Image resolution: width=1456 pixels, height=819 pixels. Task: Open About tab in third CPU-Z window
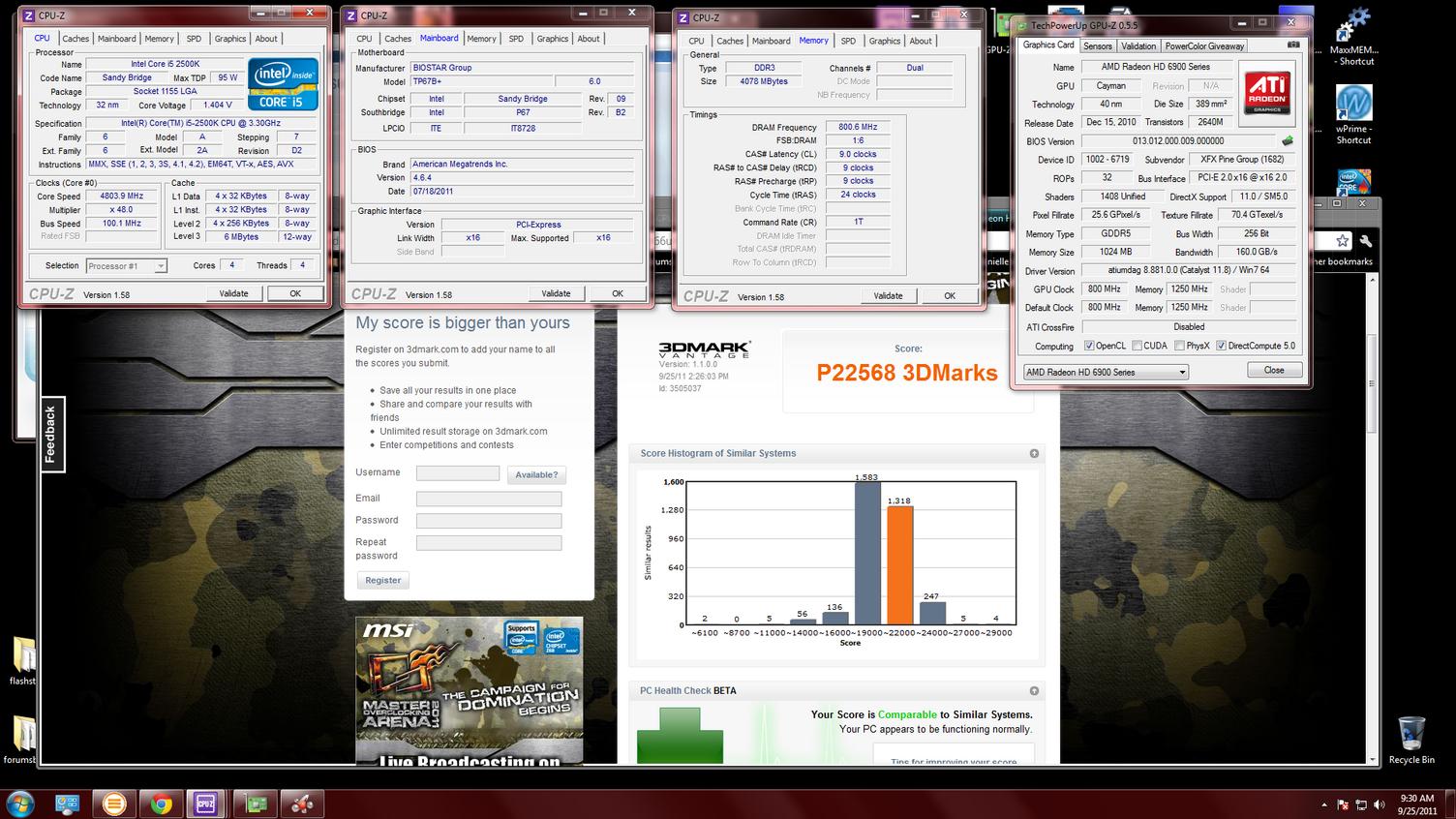coord(921,41)
